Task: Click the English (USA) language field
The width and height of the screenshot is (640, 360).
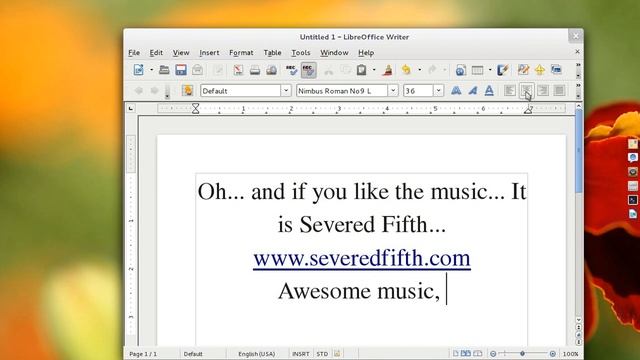Action: click(257, 354)
